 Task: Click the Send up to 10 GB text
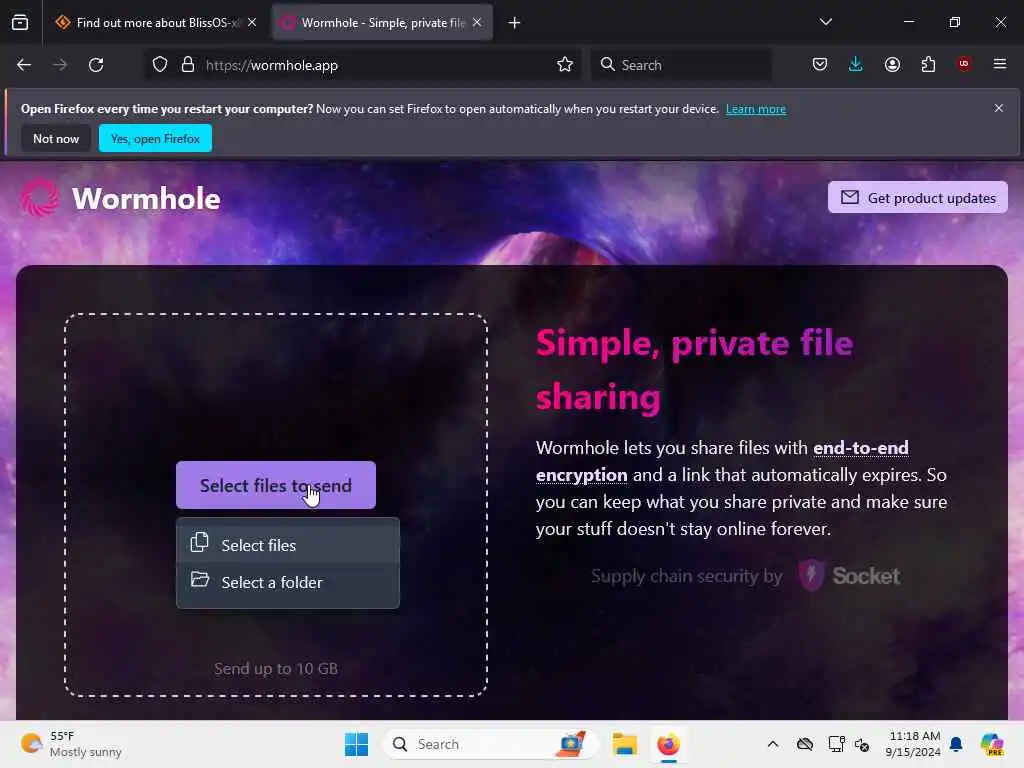click(x=276, y=669)
